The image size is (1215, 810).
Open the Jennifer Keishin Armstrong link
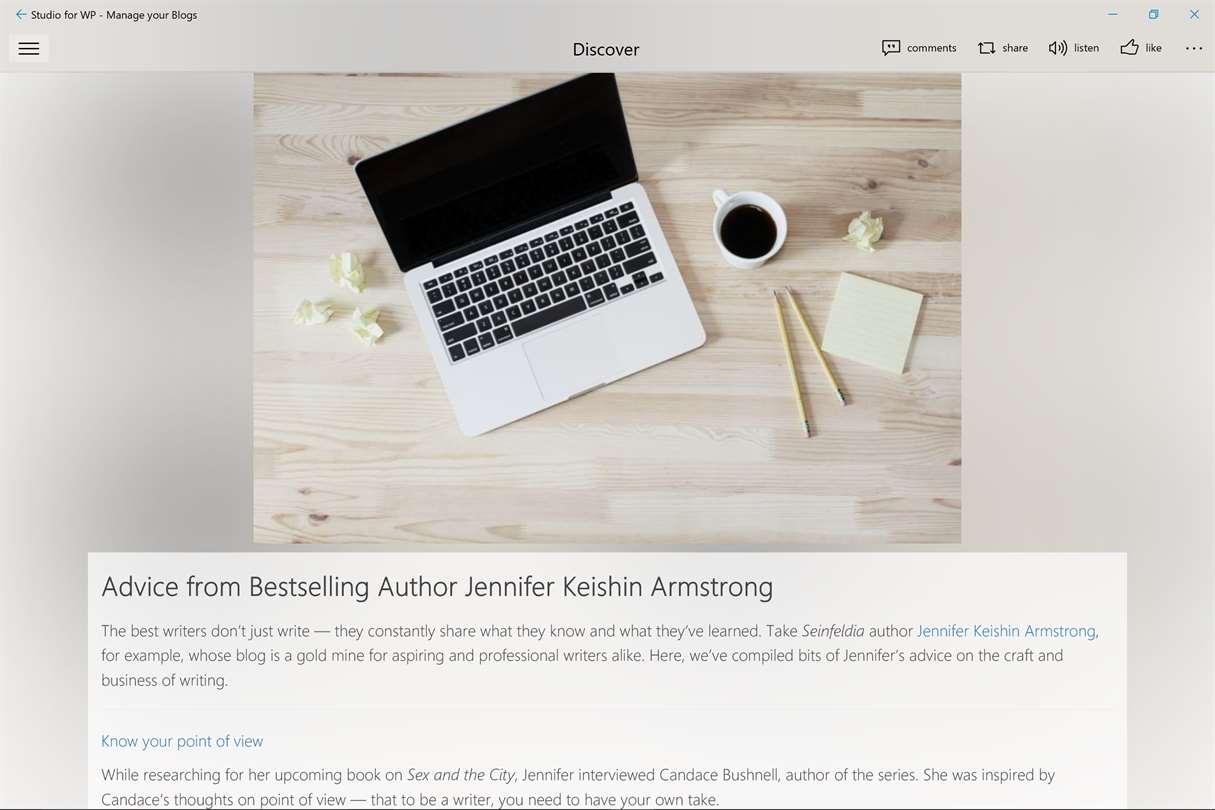[x=1006, y=631]
